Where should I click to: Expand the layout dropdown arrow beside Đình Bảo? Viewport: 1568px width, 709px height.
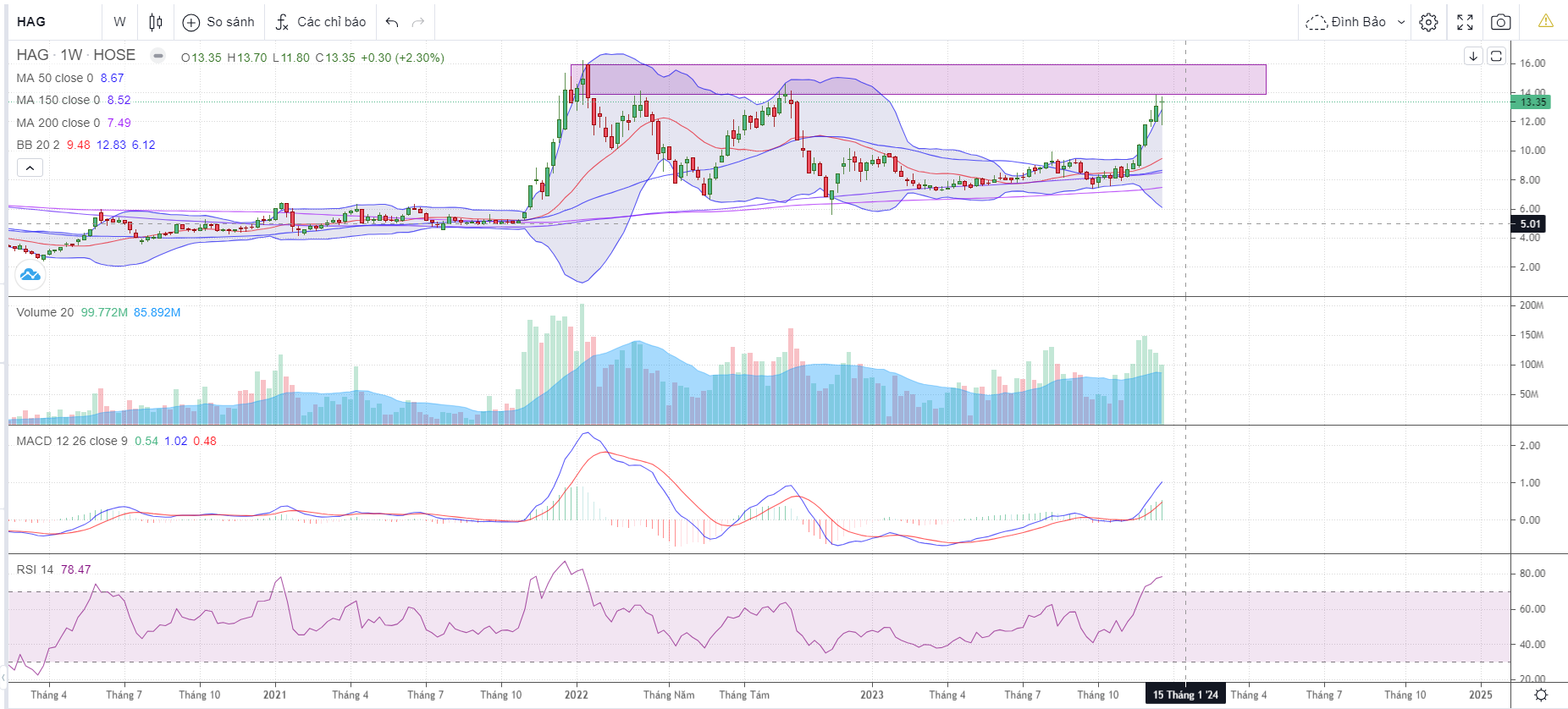pyautogui.click(x=1401, y=22)
